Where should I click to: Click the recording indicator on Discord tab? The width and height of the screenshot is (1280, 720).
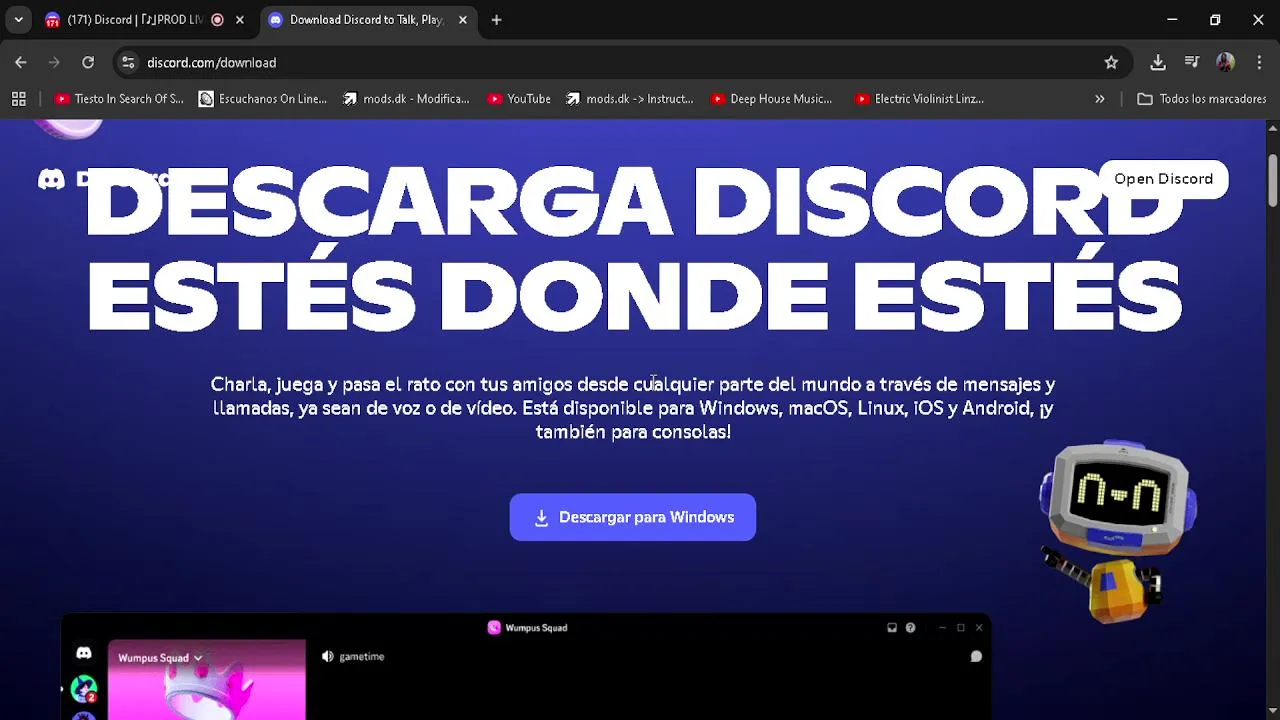click(x=217, y=20)
